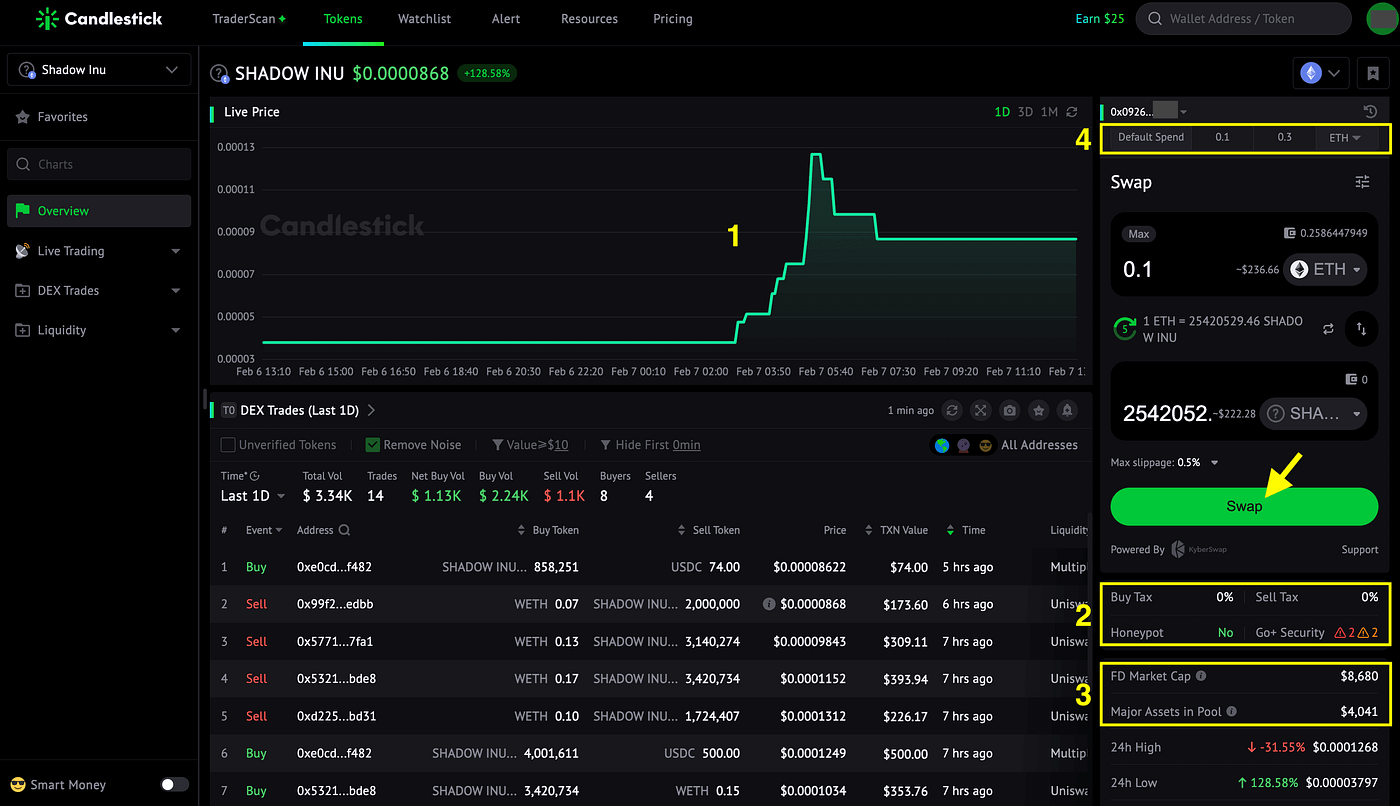Image resolution: width=1400 pixels, height=806 pixels.
Task: Open the ETH default spend currency dropdown
Action: click(x=1345, y=138)
